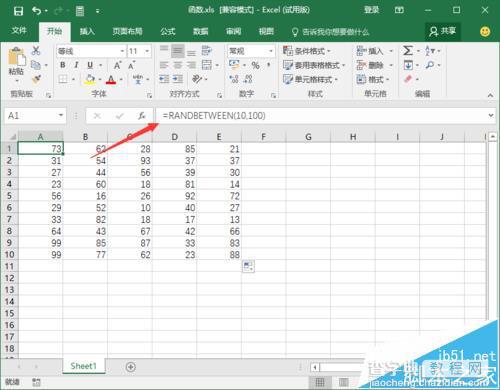Open the number format dropdown
The height and width of the screenshot is (390, 500).
point(271,51)
